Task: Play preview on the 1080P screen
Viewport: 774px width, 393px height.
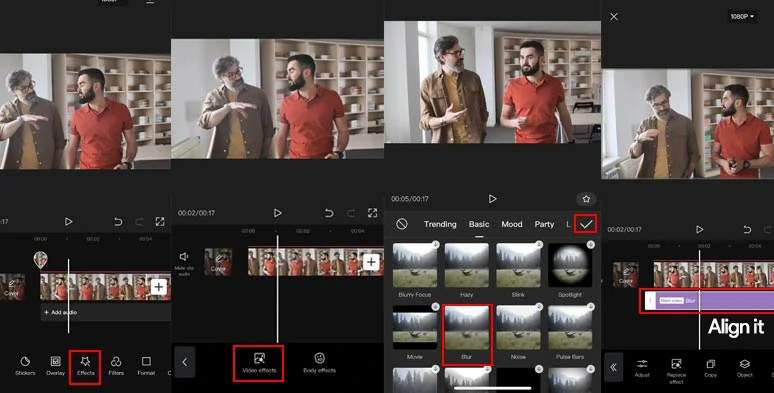Action: 699,230
